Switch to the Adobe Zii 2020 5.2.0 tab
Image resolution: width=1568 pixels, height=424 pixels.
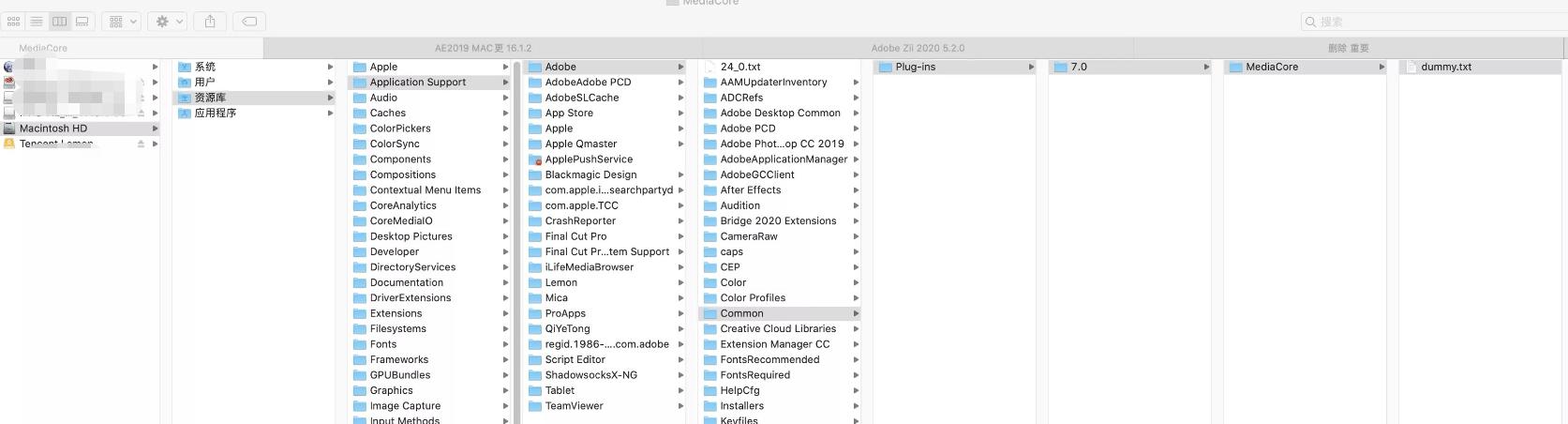pyautogui.click(x=917, y=48)
